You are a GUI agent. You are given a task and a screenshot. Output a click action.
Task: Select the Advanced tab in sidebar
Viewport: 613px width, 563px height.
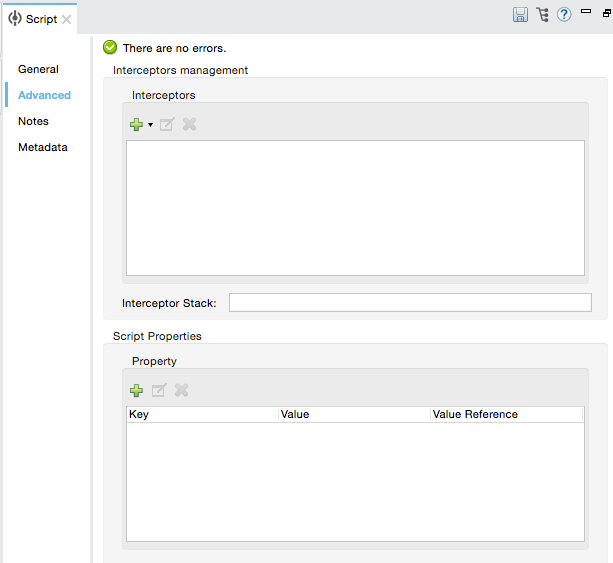(x=44, y=95)
